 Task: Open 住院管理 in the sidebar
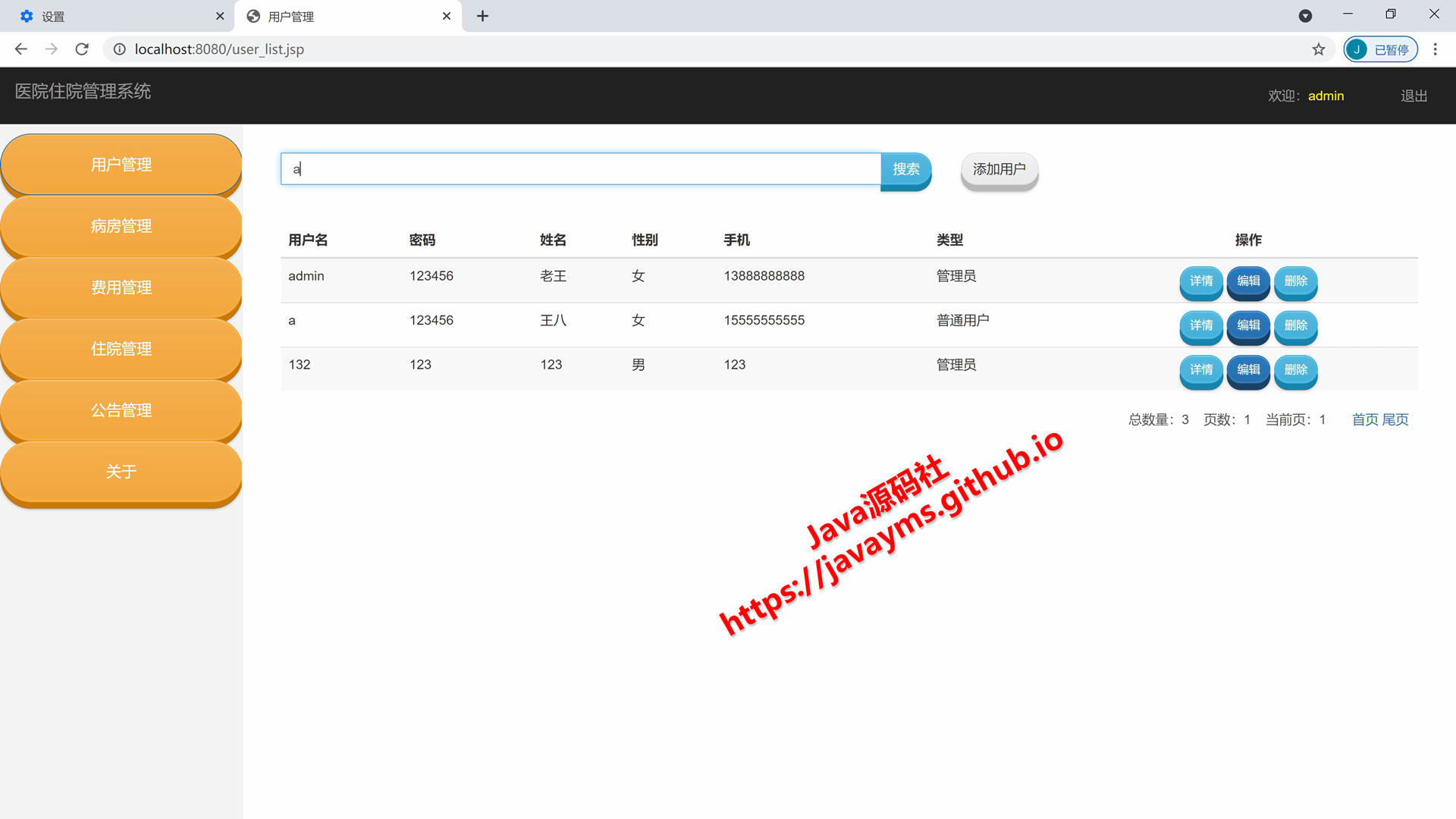pyautogui.click(x=121, y=349)
